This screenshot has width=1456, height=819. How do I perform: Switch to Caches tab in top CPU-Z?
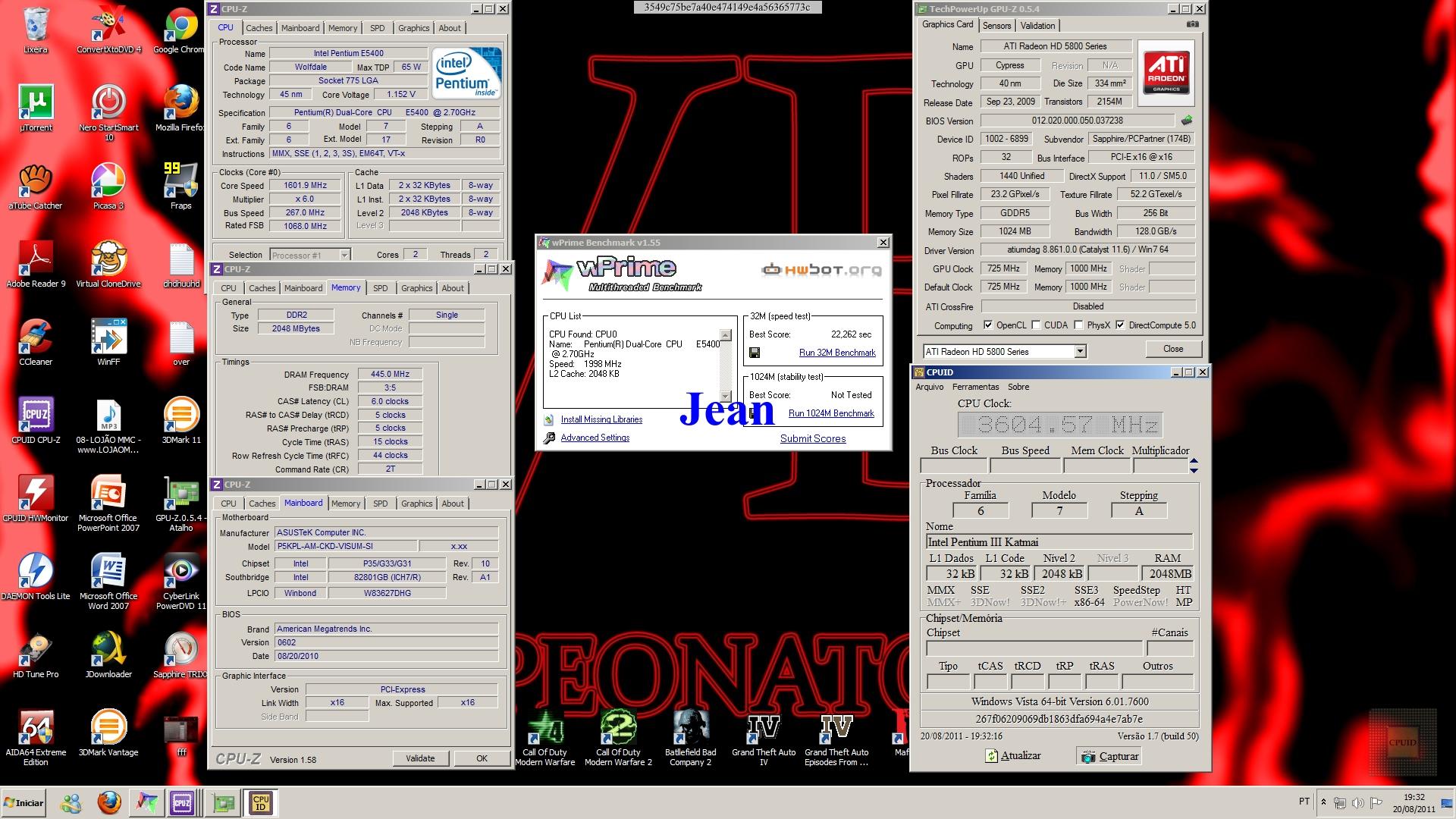point(259,28)
